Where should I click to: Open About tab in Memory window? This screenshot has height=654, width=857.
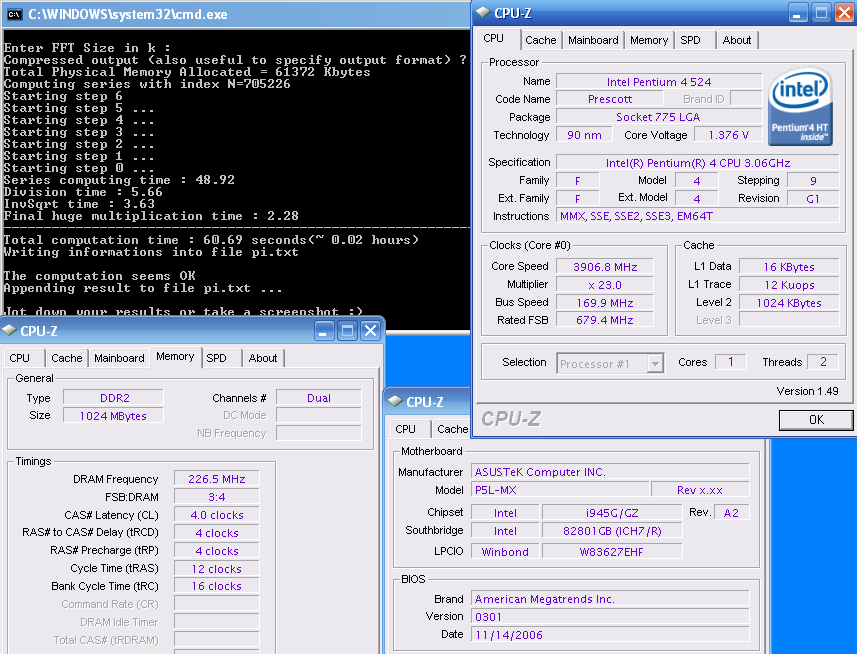point(263,358)
